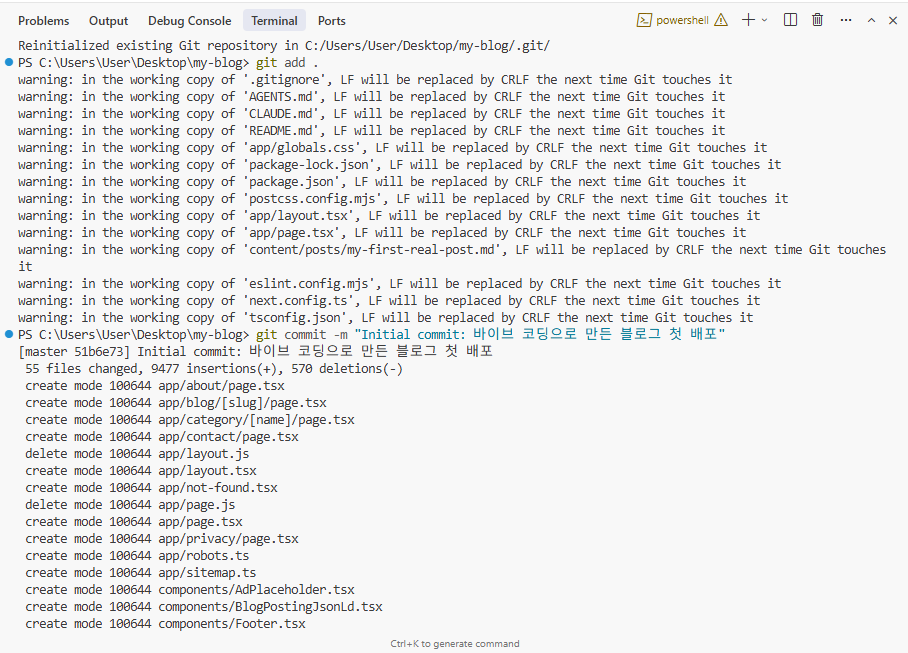Image resolution: width=908 pixels, height=653 pixels.
Task: Maximize the panel using the up chevron
Action: tap(870, 20)
